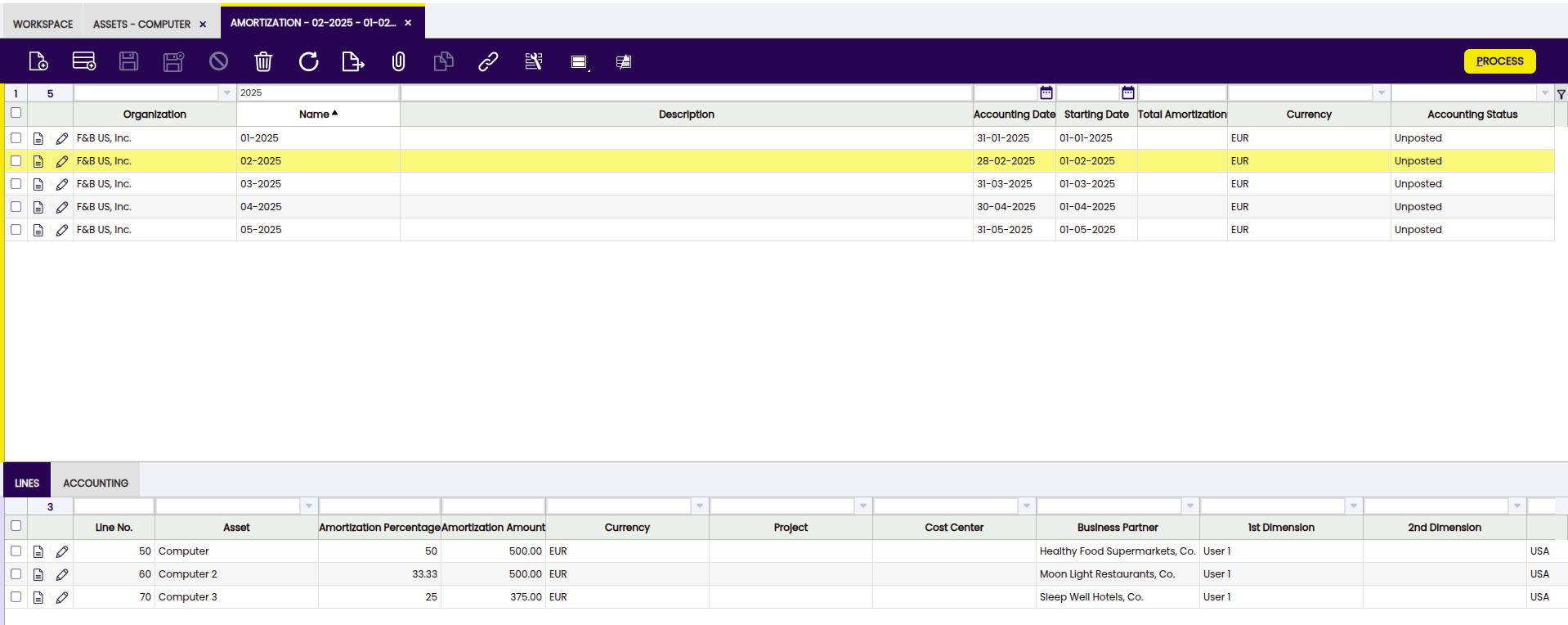Sort by the Name column header
This screenshot has height=625, width=1568.
pyautogui.click(x=318, y=115)
